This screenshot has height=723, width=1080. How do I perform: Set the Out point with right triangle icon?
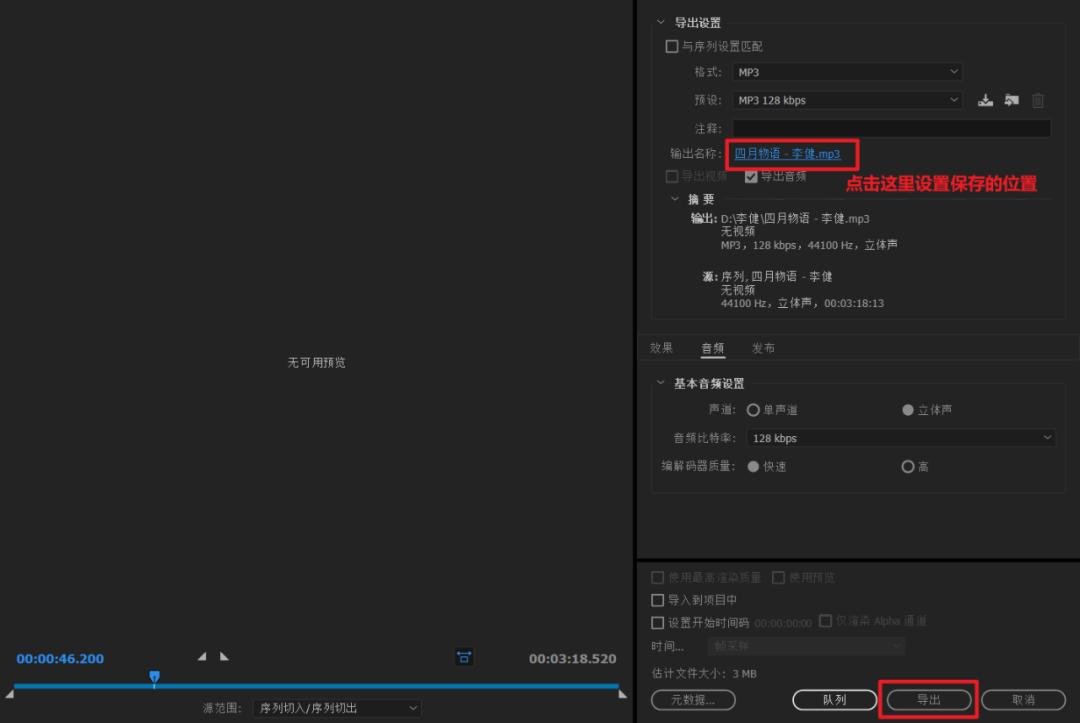pos(224,658)
